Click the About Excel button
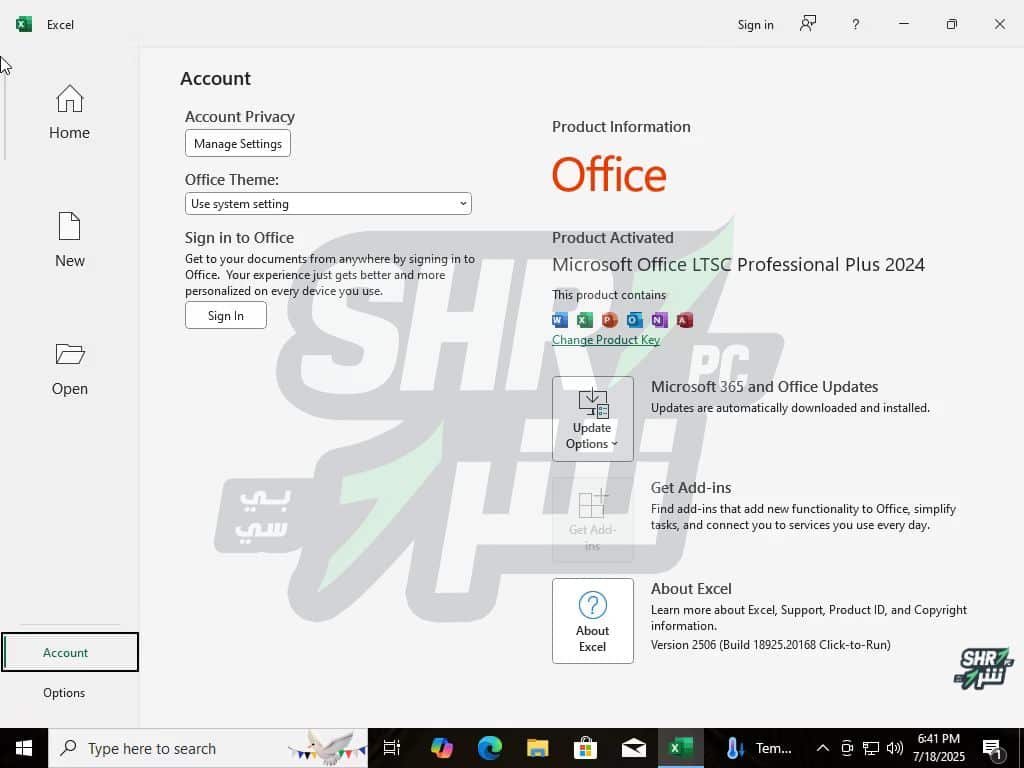The height and width of the screenshot is (768, 1024). pos(592,620)
